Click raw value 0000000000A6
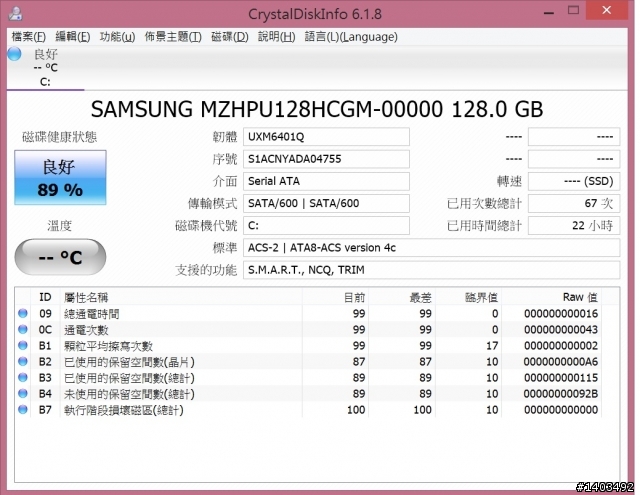 pyautogui.click(x=561, y=362)
